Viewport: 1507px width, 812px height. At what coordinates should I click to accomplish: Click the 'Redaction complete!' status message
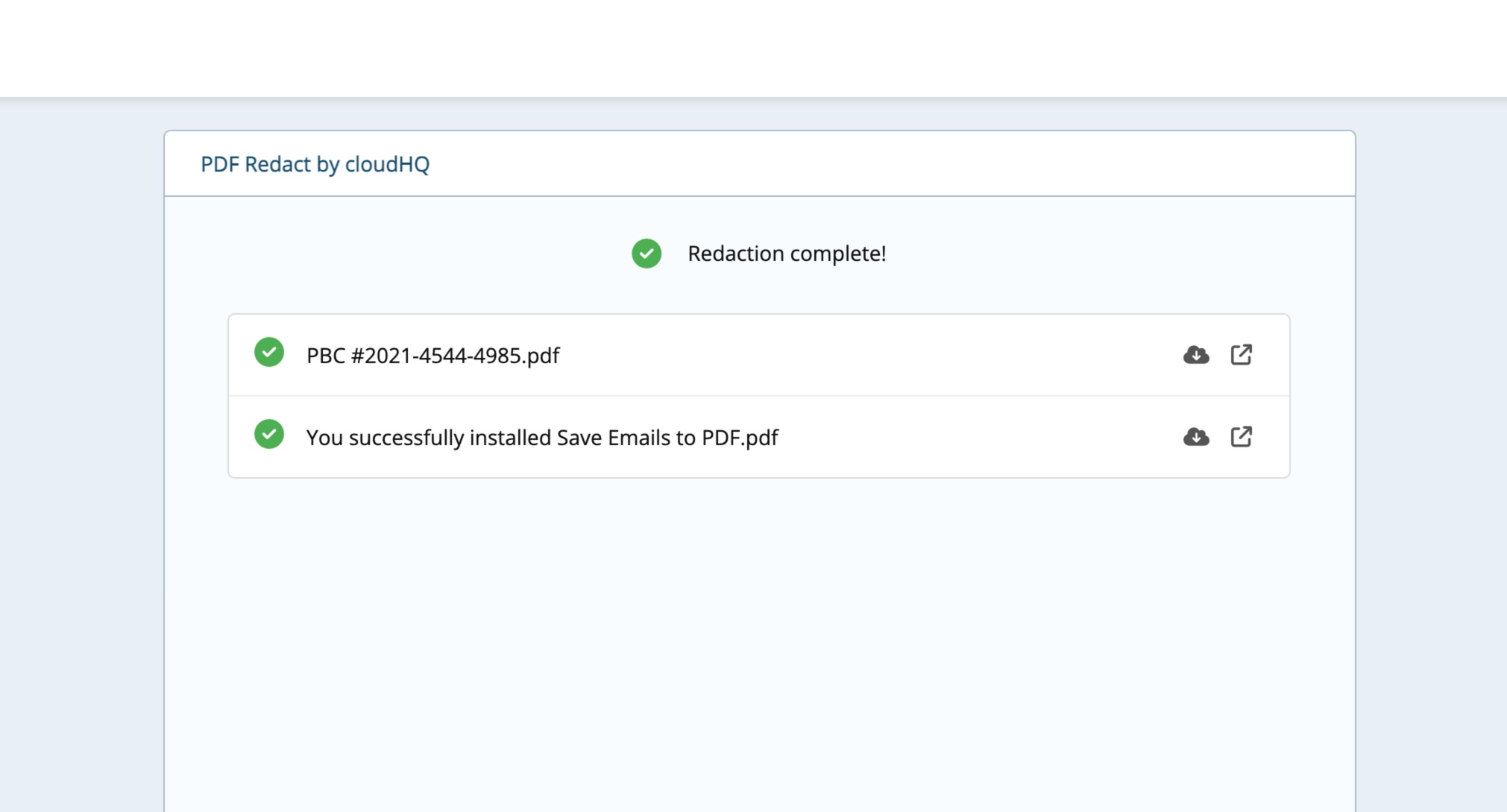click(x=787, y=254)
